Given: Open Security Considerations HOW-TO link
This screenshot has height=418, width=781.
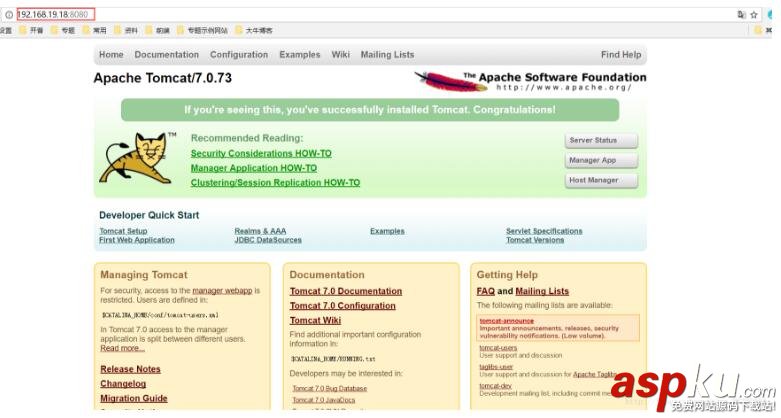Looking at the screenshot, I should coord(261,153).
